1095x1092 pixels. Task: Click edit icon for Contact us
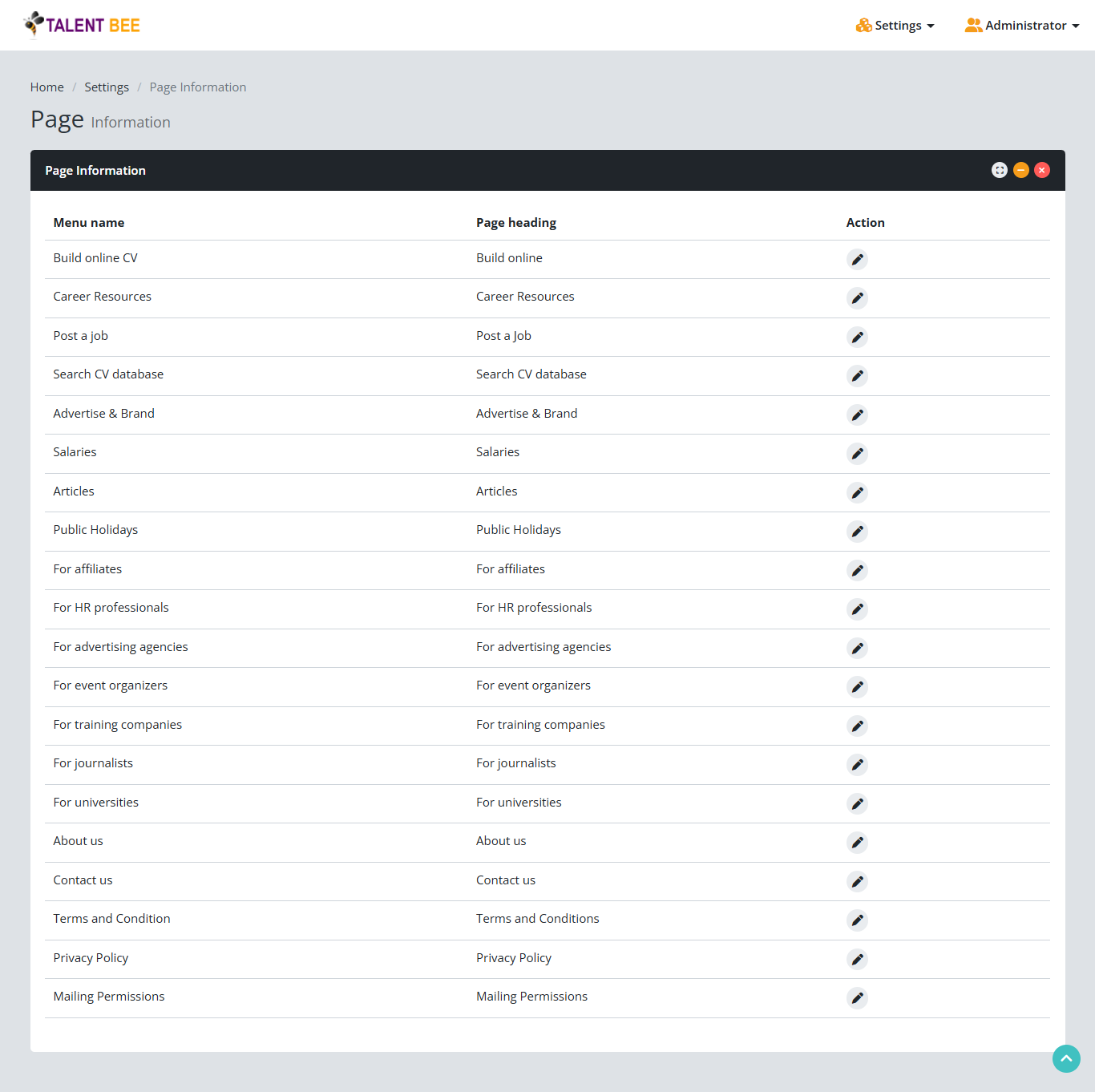[857, 882]
